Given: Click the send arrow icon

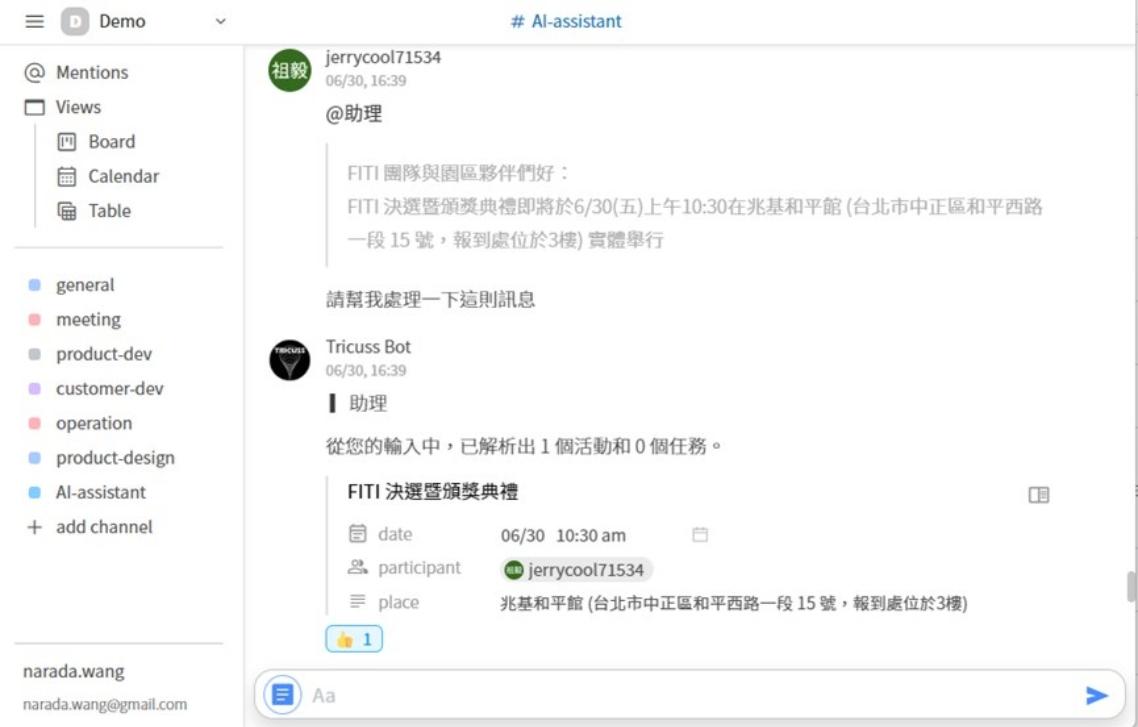Looking at the screenshot, I should [1096, 695].
